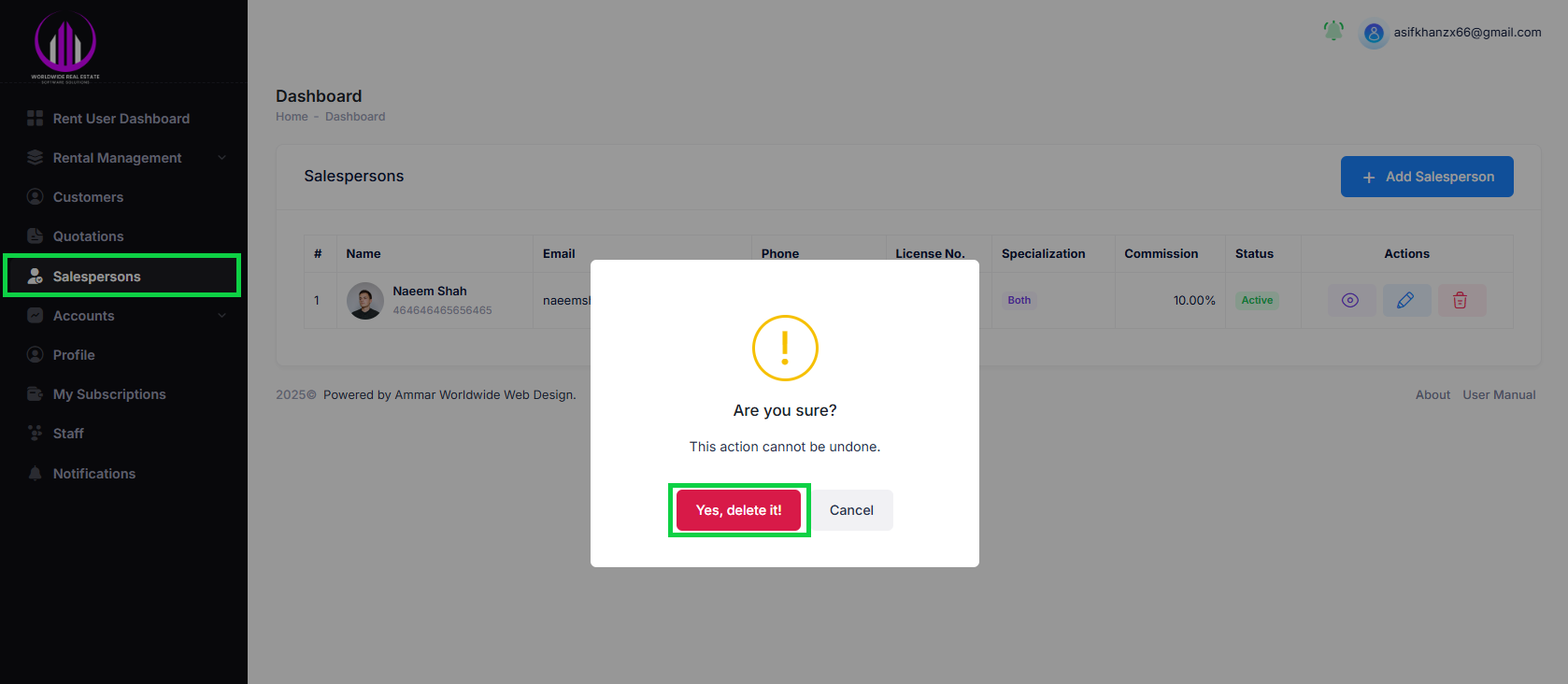The height and width of the screenshot is (684, 1568).
Task: Click the Customers sidebar icon
Action: (x=36, y=197)
